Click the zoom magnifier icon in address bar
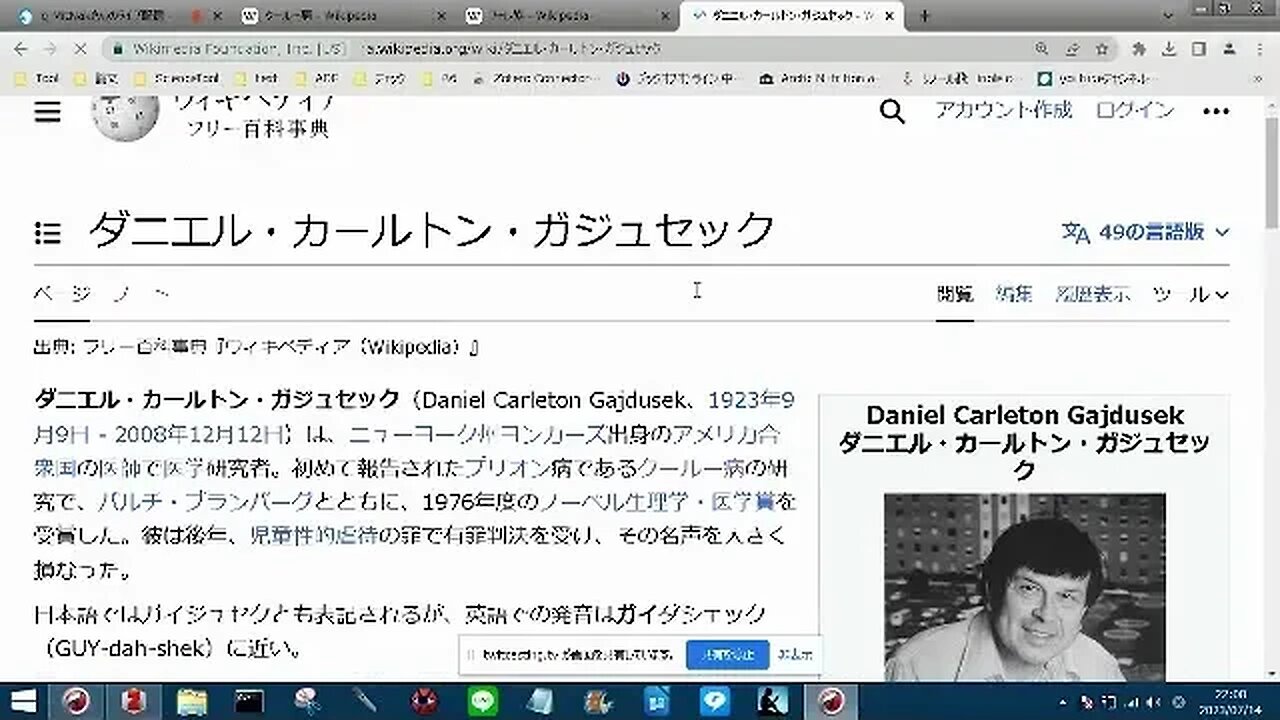Image resolution: width=1280 pixels, height=720 pixels. pyautogui.click(x=1042, y=48)
